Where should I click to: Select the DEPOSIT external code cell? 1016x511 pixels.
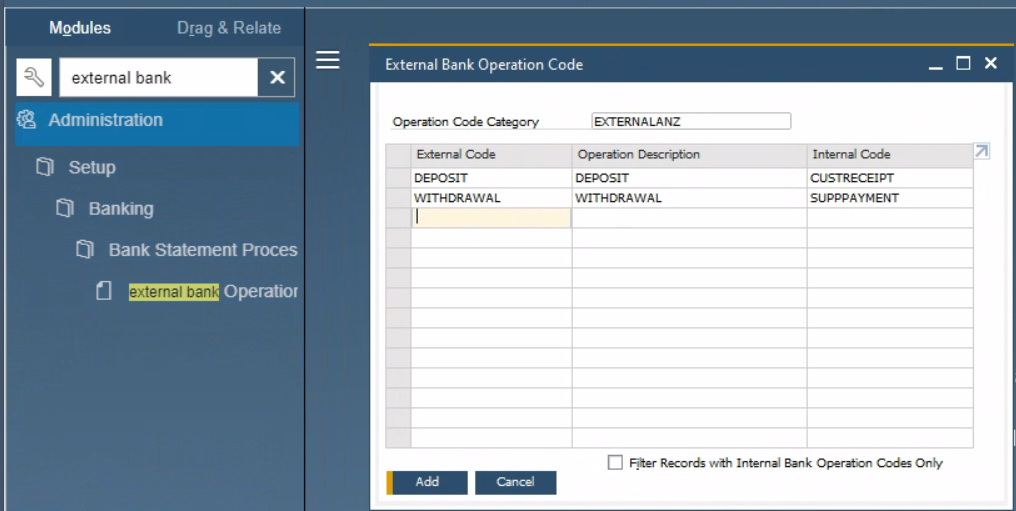pyautogui.click(x=490, y=178)
